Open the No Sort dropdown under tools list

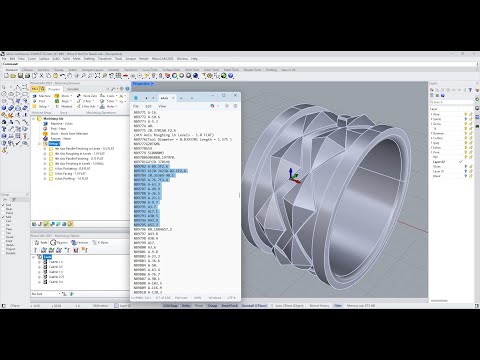point(46,294)
